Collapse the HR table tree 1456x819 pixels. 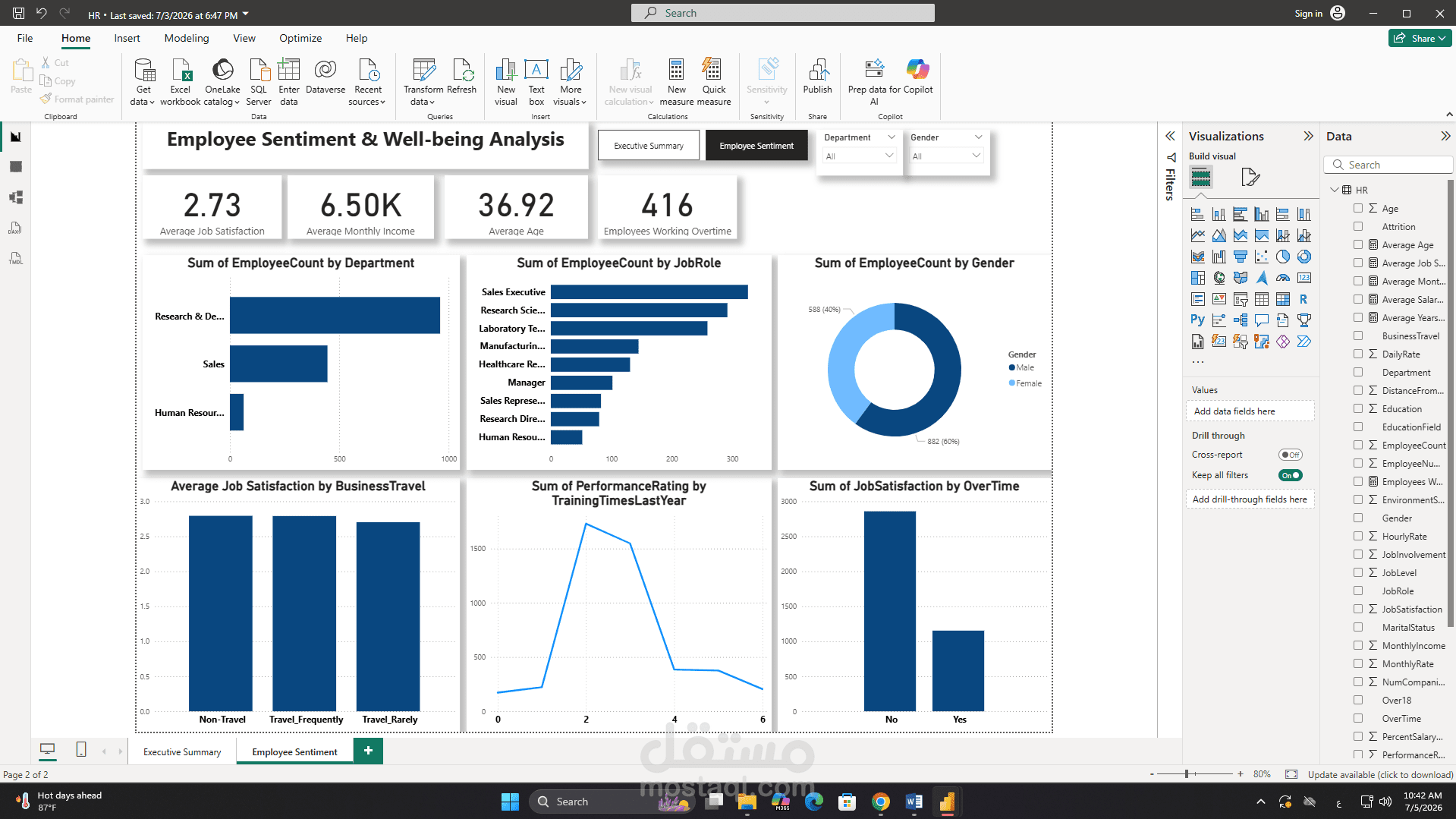[x=1335, y=190]
